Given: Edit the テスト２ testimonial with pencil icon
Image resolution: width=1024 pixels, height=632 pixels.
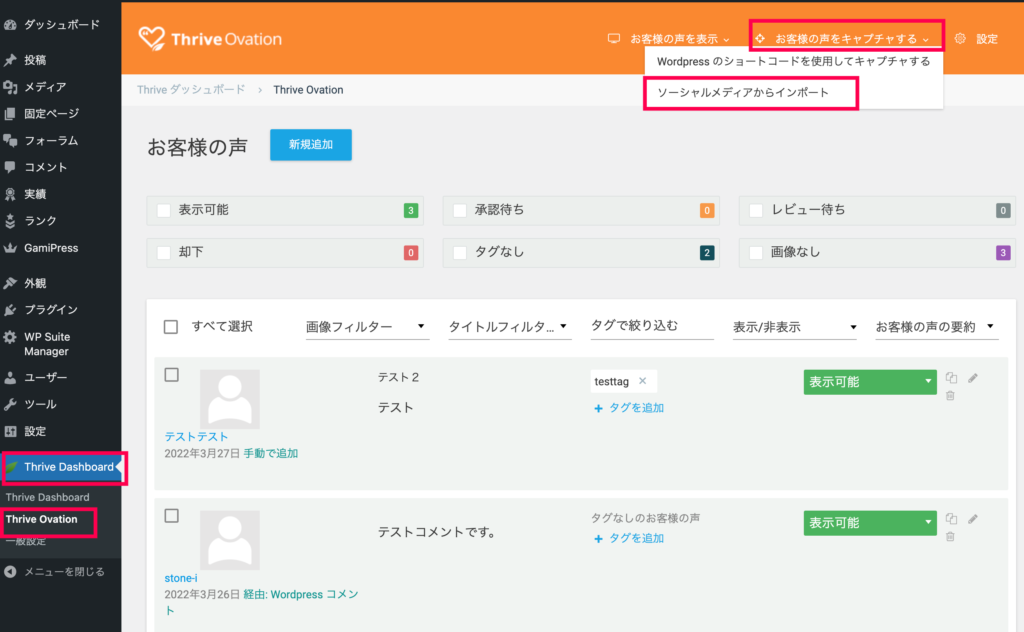Looking at the screenshot, I should tap(973, 377).
